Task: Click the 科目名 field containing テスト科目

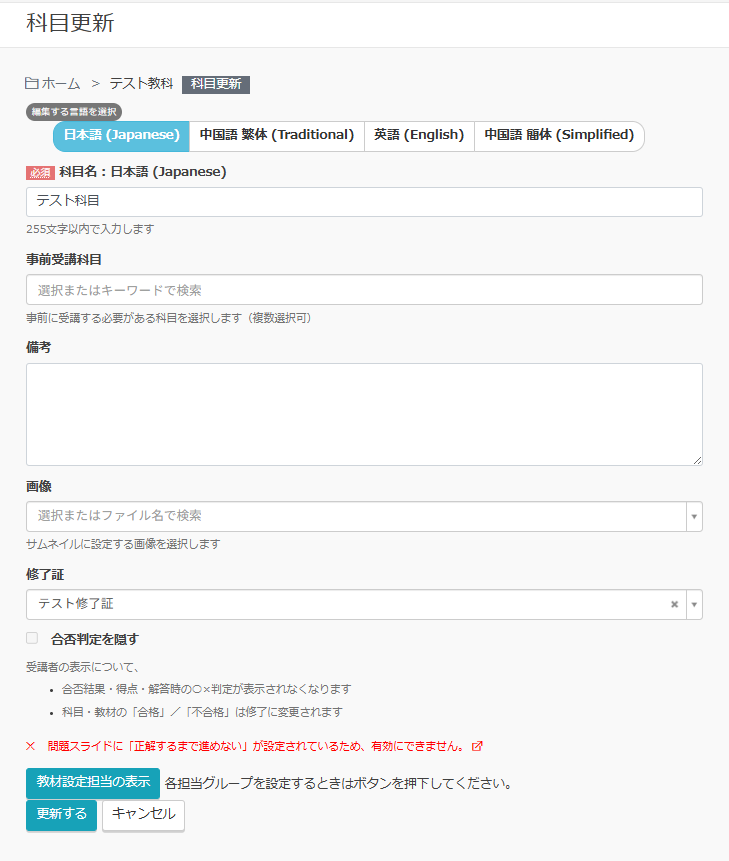Action: click(364, 202)
